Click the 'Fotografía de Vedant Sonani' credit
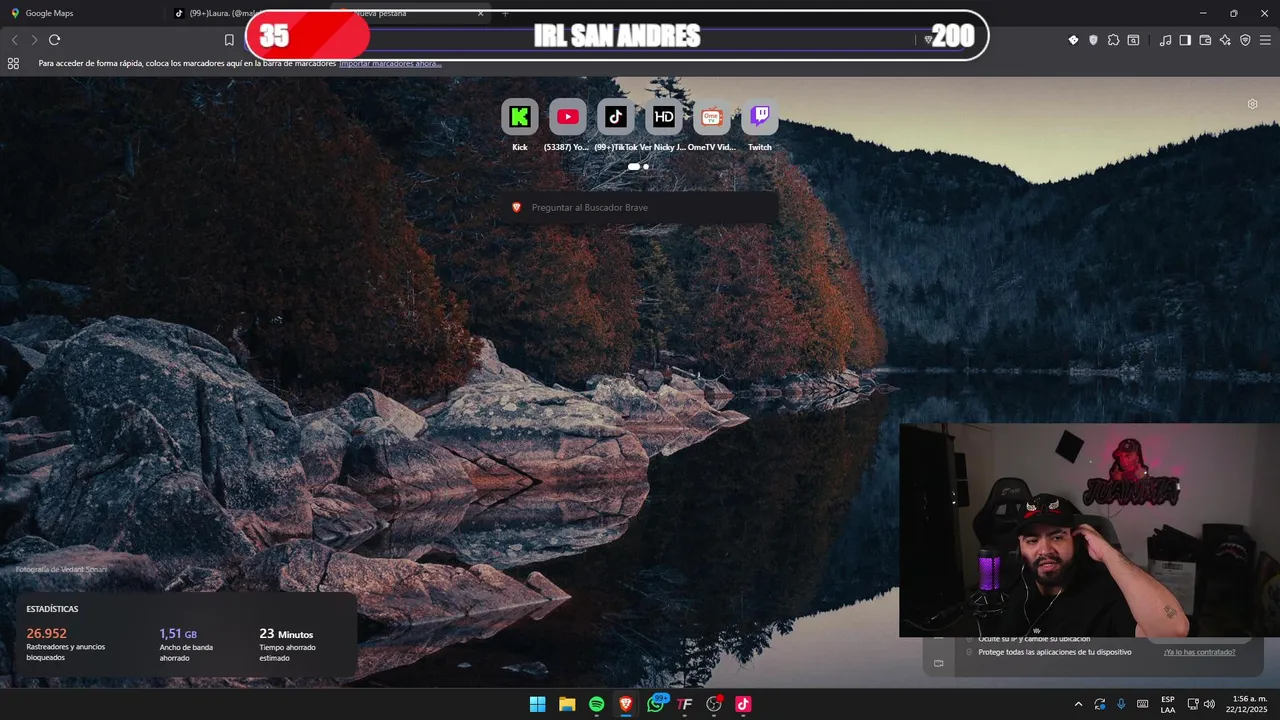The height and width of the screenshot is (720, 1280). pos(61,569)
